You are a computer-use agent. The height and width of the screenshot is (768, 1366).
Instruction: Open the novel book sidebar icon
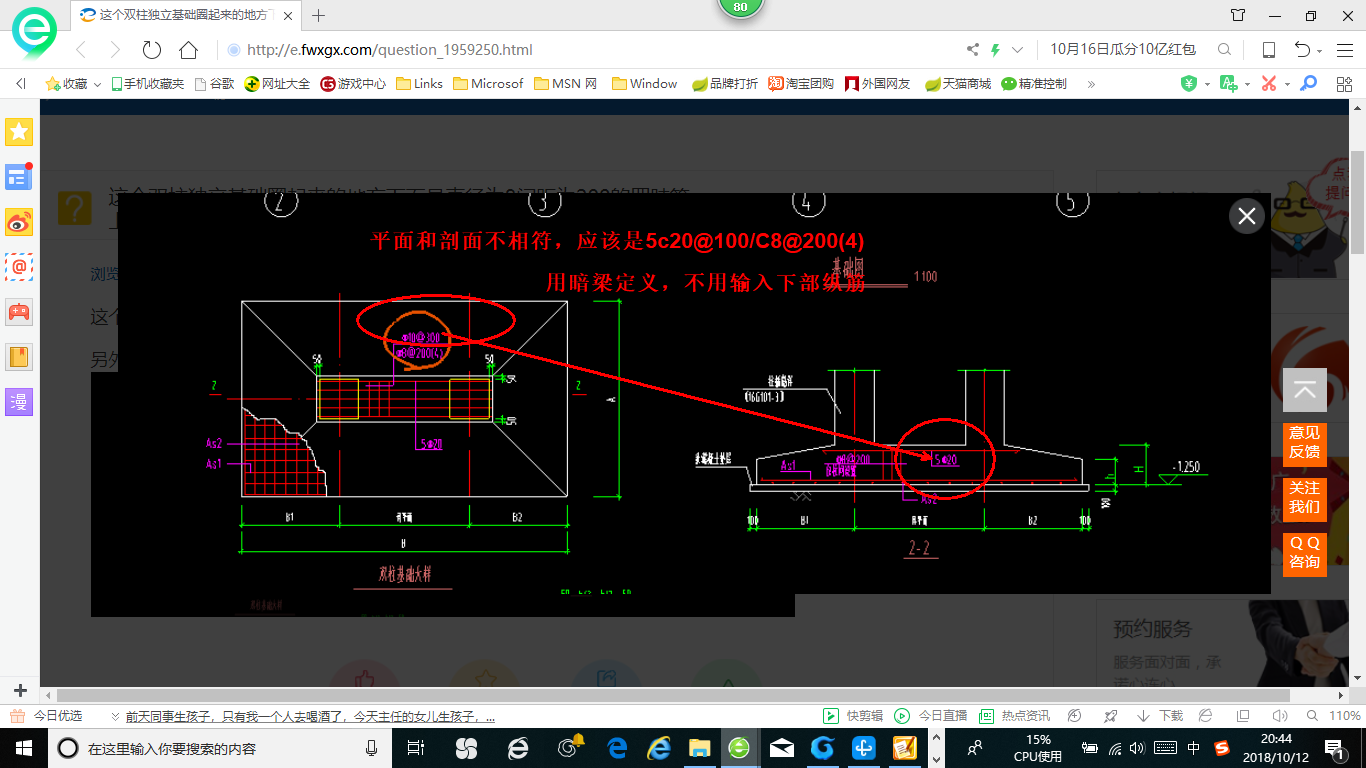coord(20,357)
